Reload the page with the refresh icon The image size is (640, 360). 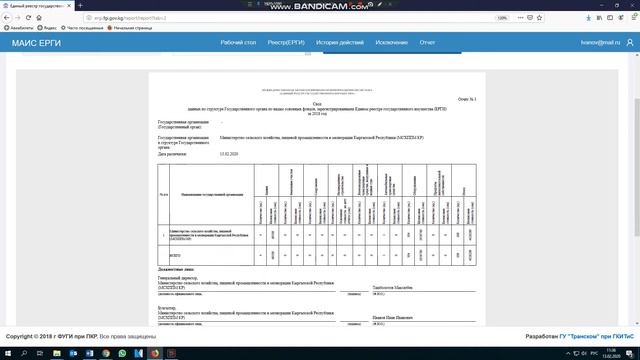click(x=28, y=18)
